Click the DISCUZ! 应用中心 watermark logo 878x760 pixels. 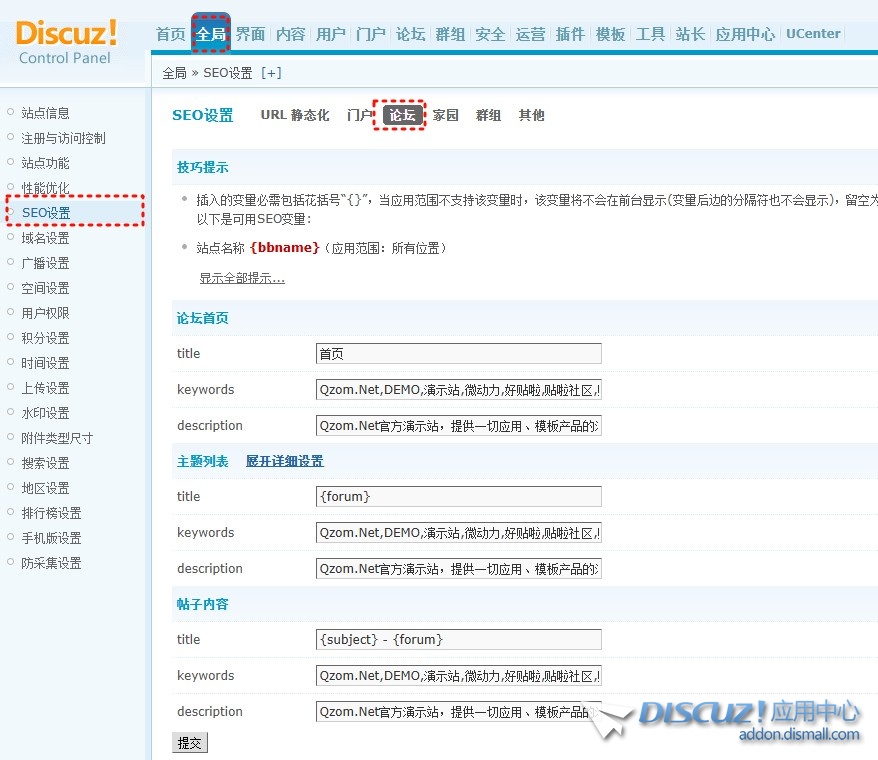coord(750,718)
